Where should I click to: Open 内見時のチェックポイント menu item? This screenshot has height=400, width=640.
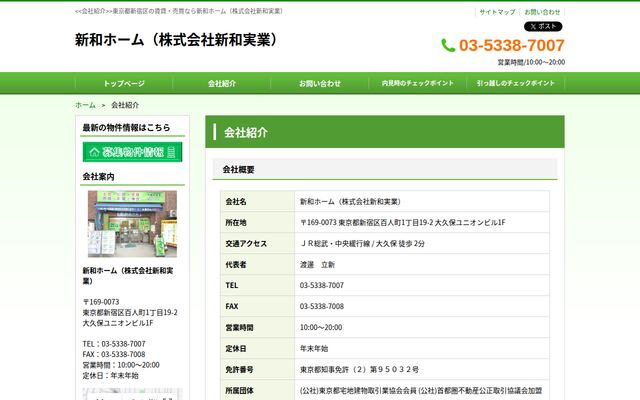point(418,83)
